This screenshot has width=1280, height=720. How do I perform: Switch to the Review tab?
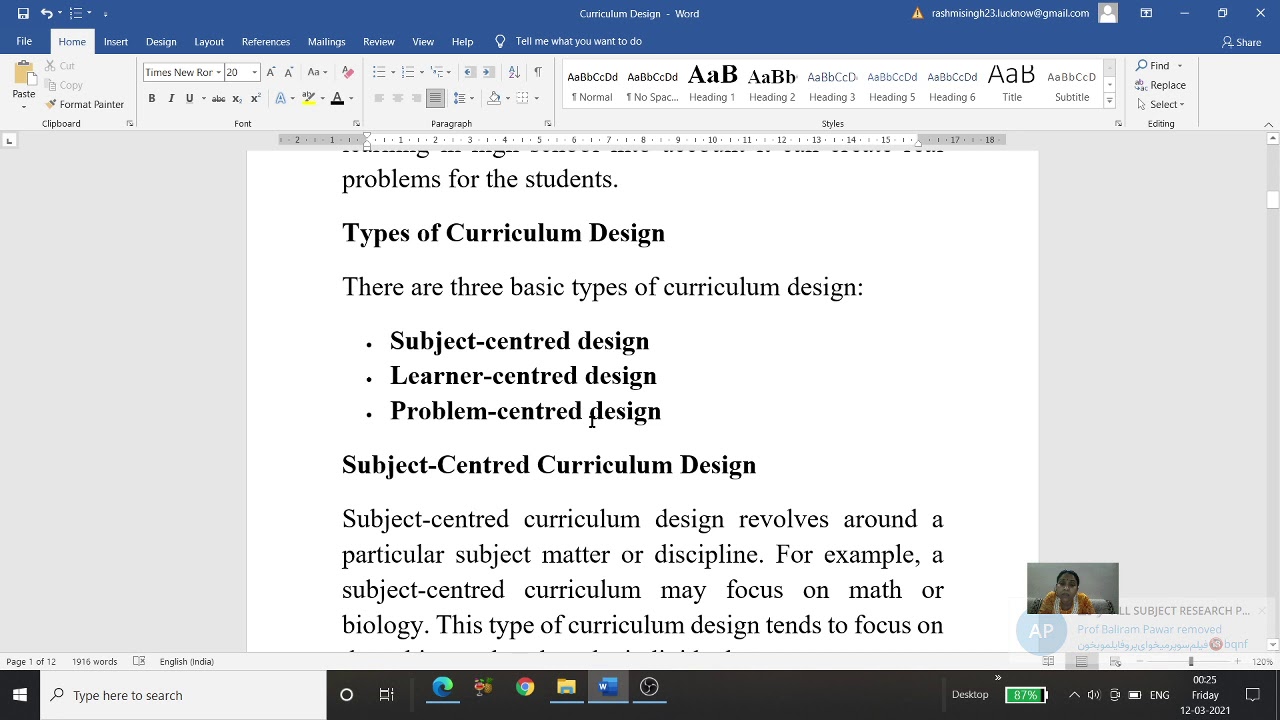379,41
